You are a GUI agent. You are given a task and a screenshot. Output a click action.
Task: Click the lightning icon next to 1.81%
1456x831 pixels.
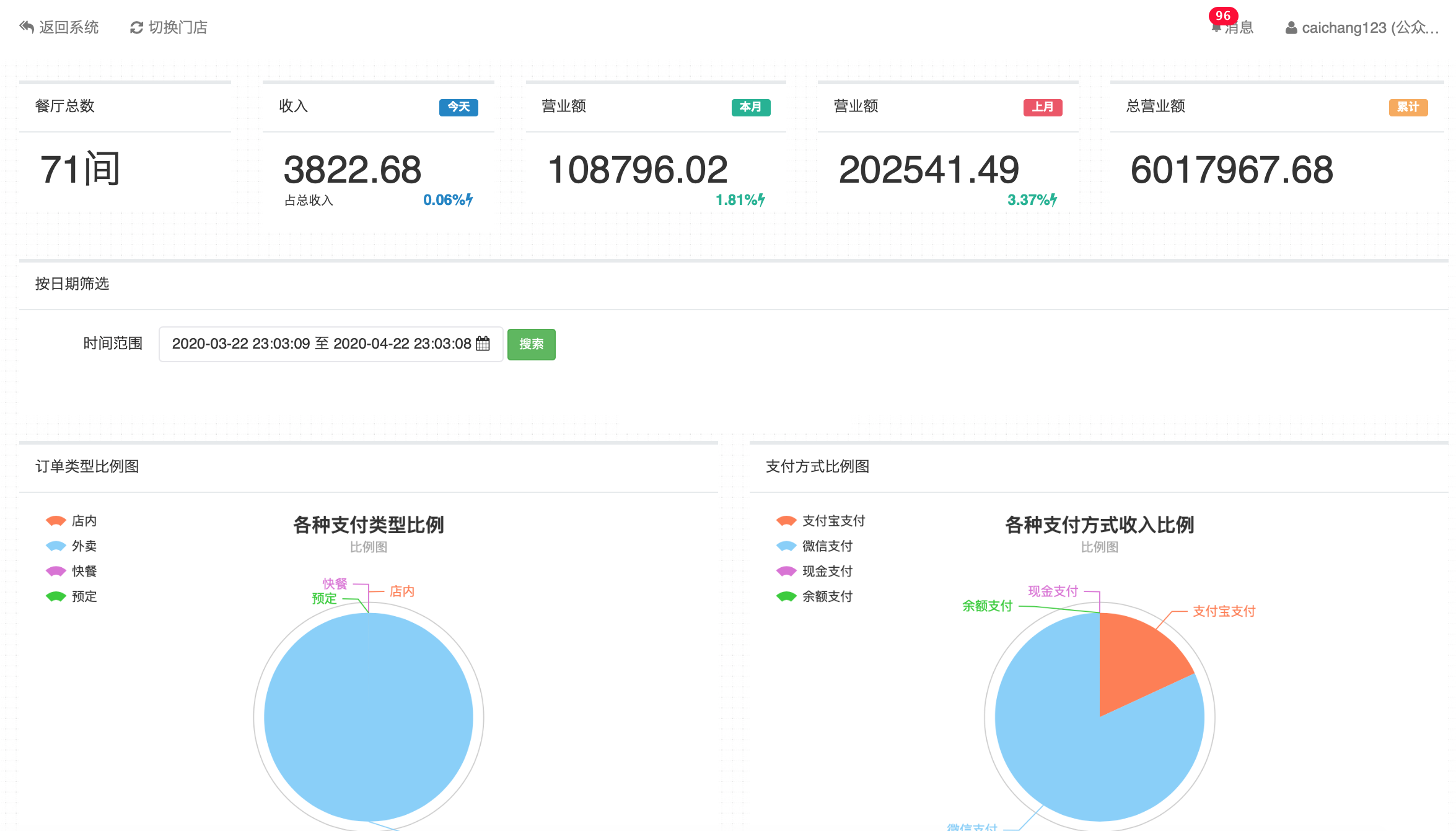tap(762, 199)
